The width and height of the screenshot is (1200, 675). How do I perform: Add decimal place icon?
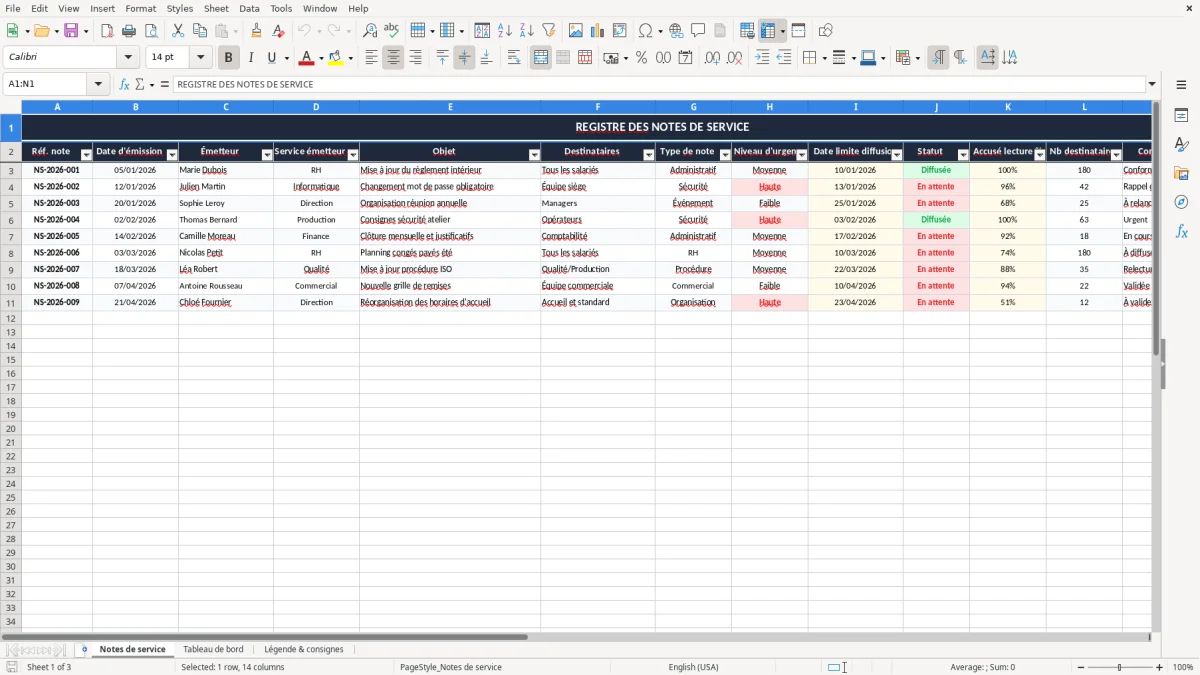click(x=712, y=58)
